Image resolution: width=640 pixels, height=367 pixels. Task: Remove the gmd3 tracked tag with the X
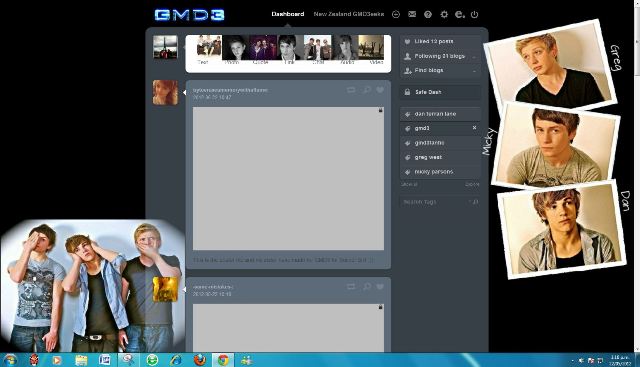tap(474, 128)
